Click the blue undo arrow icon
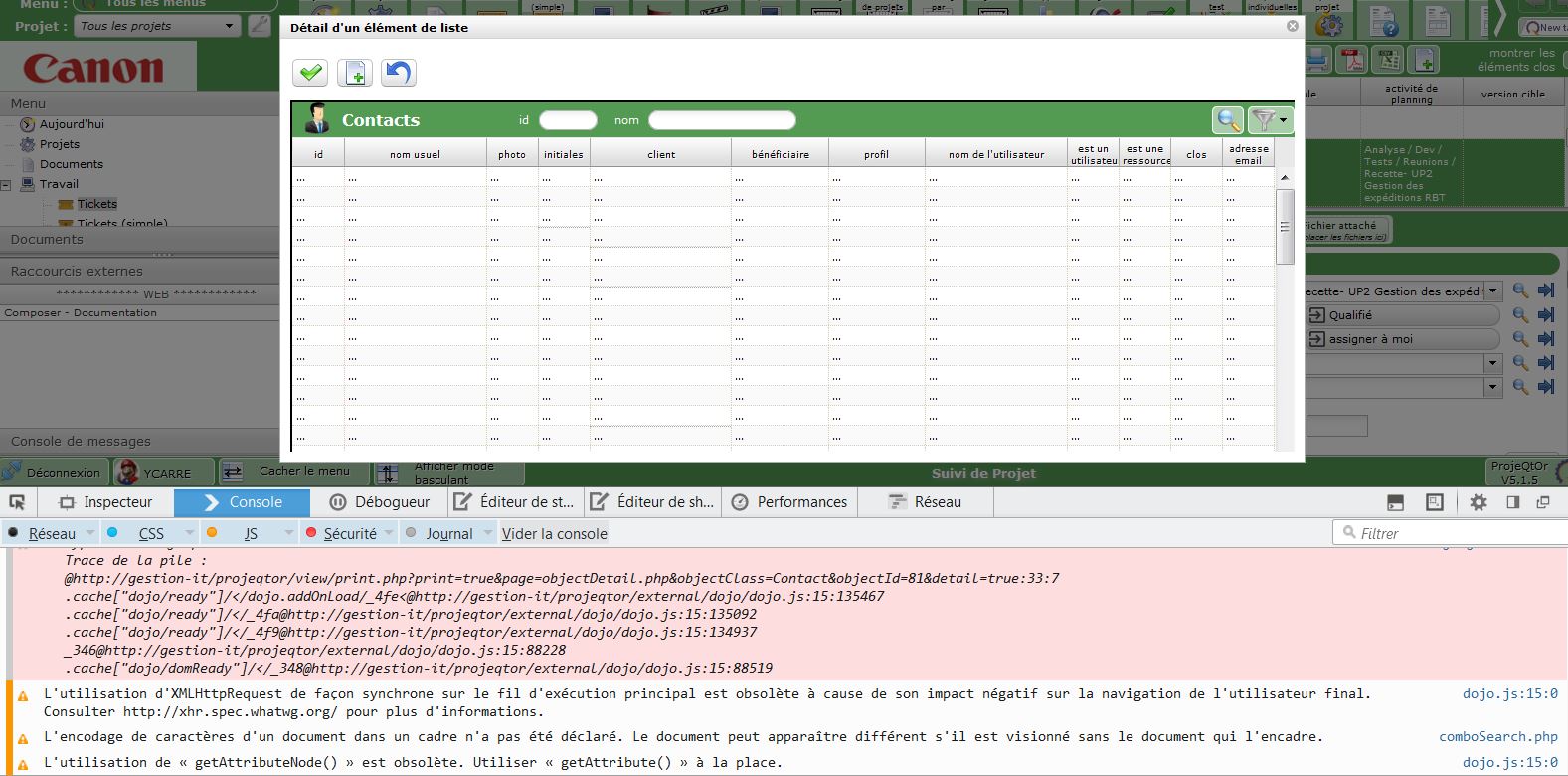 (x=399, y=73)
